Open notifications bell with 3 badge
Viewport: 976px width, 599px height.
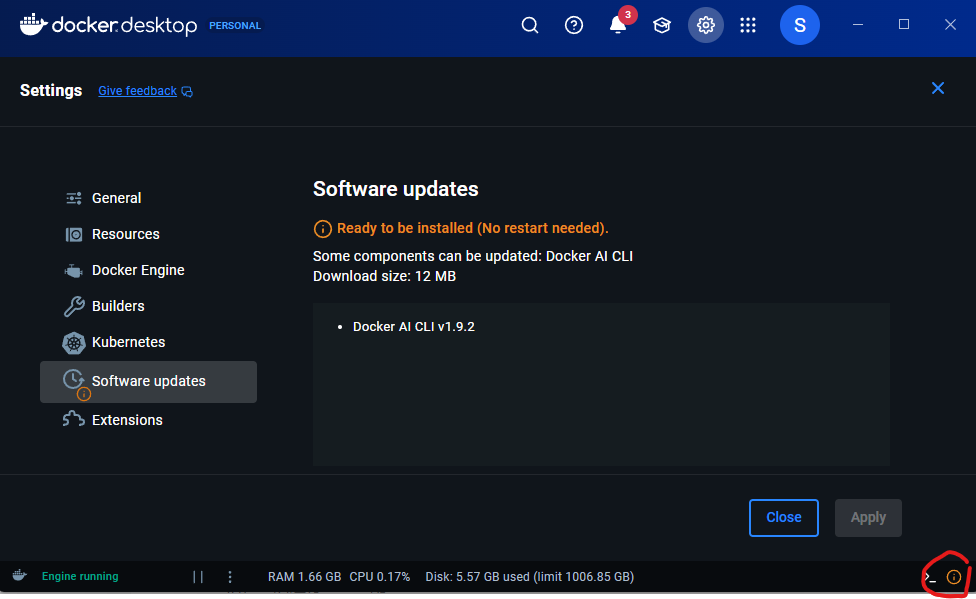click(618, 24)
